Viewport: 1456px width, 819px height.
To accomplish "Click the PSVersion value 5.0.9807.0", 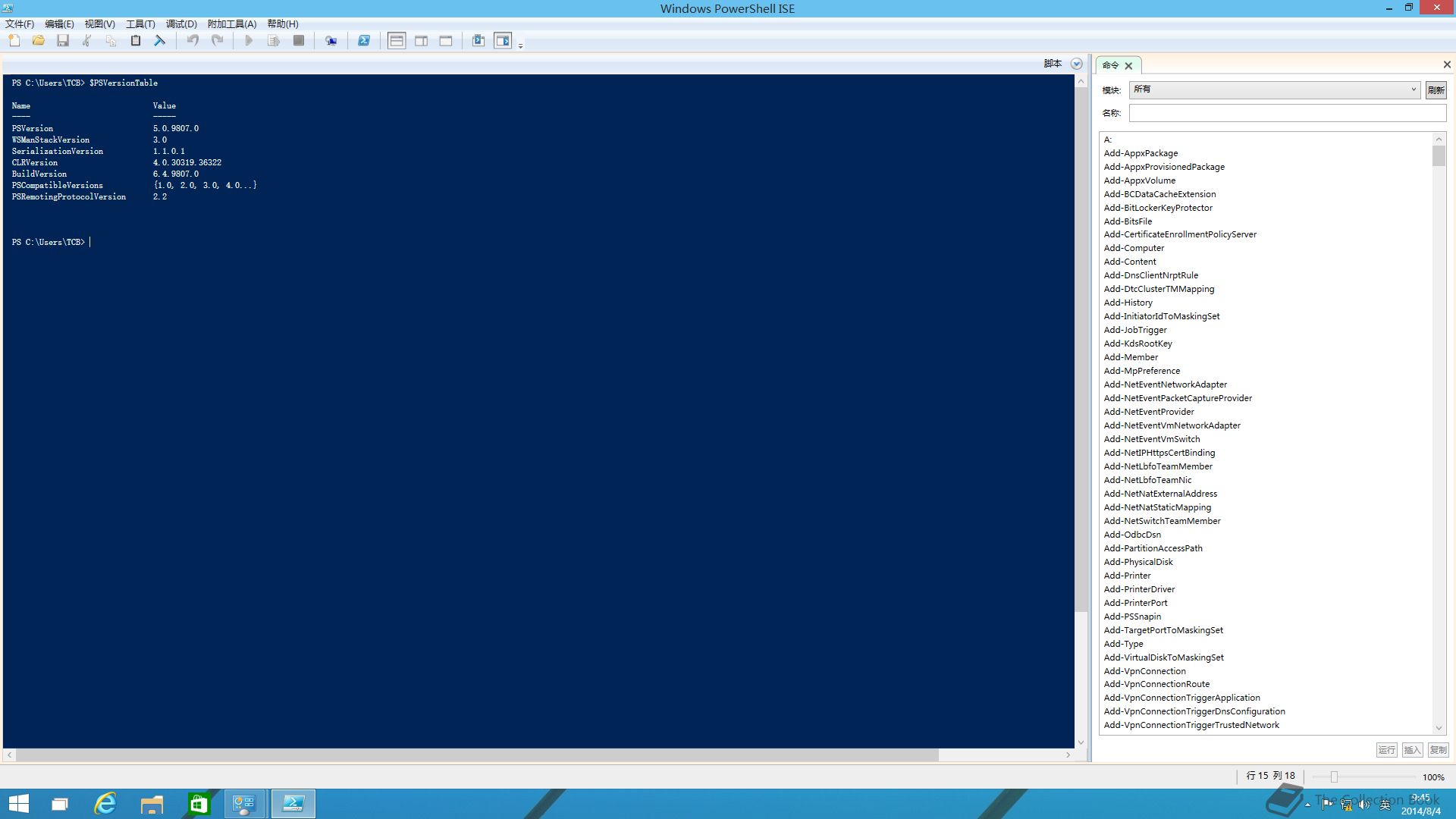I will tap(176, 129).
